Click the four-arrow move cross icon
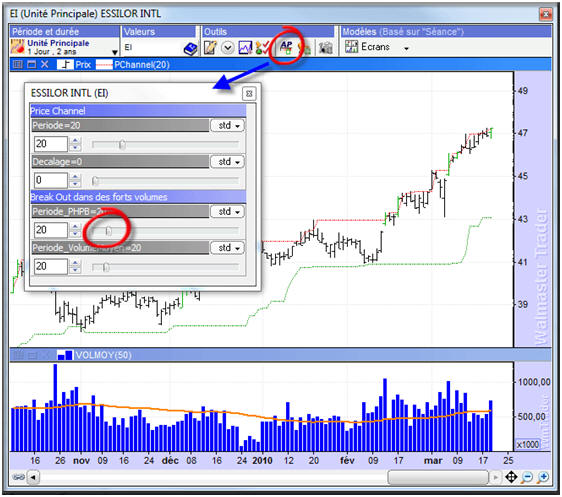The width and height of the screenshot is (562, 497). [511, 477]
